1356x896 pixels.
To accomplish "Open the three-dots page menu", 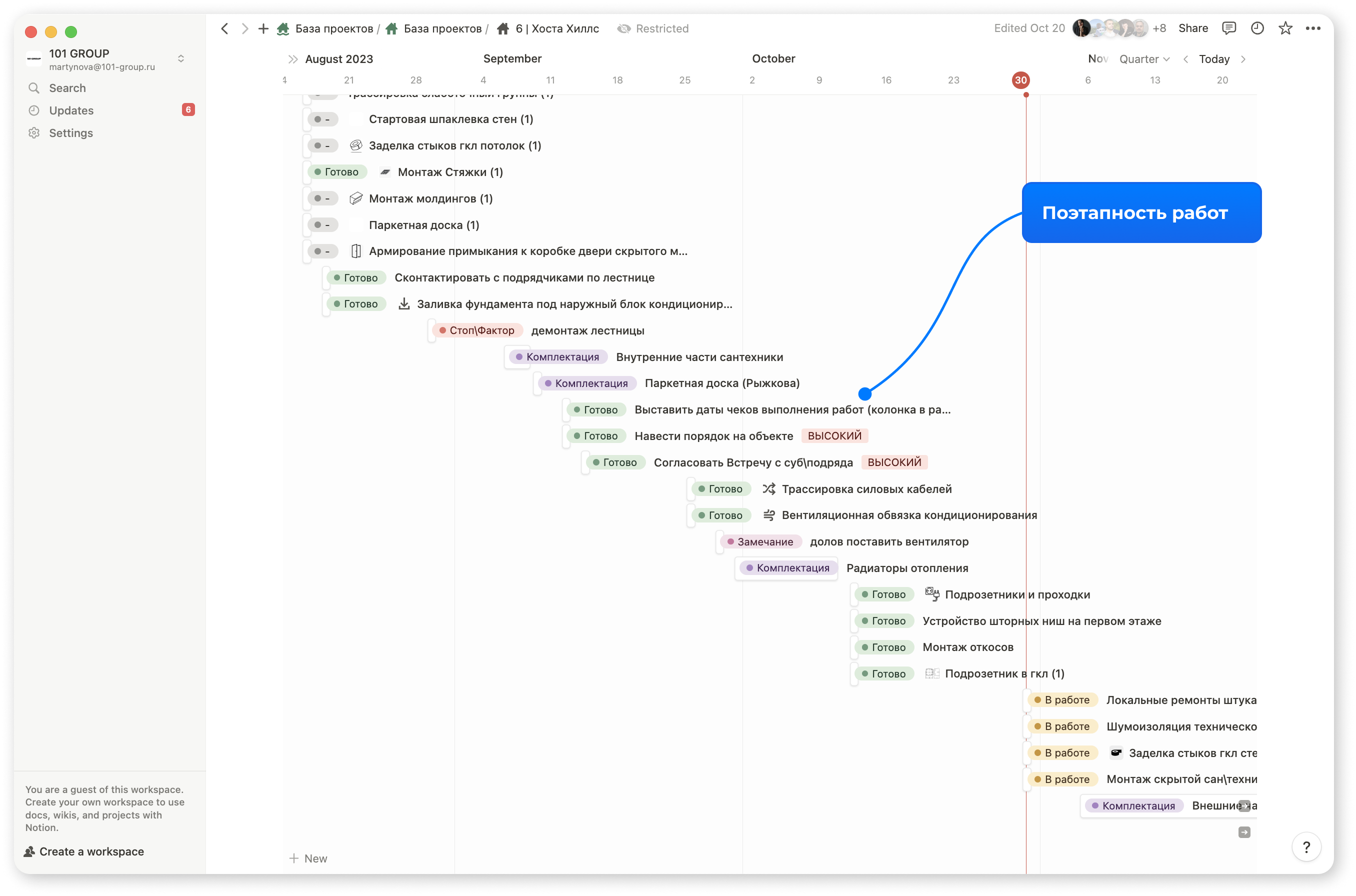I will (x=1313, y=28).
